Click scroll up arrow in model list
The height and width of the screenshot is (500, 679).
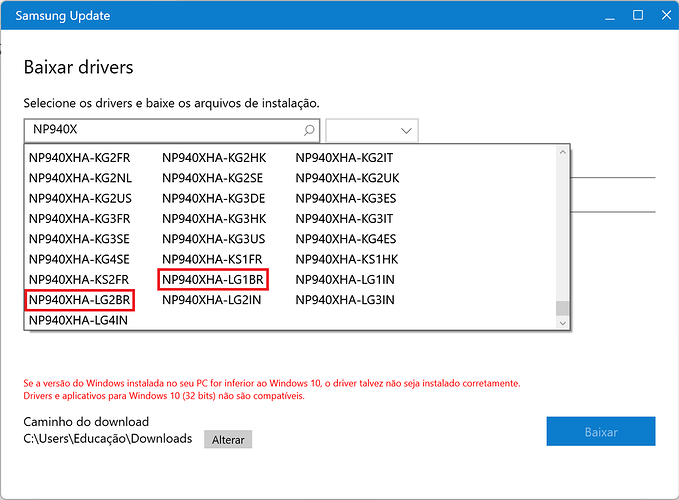tap(563, 152)
